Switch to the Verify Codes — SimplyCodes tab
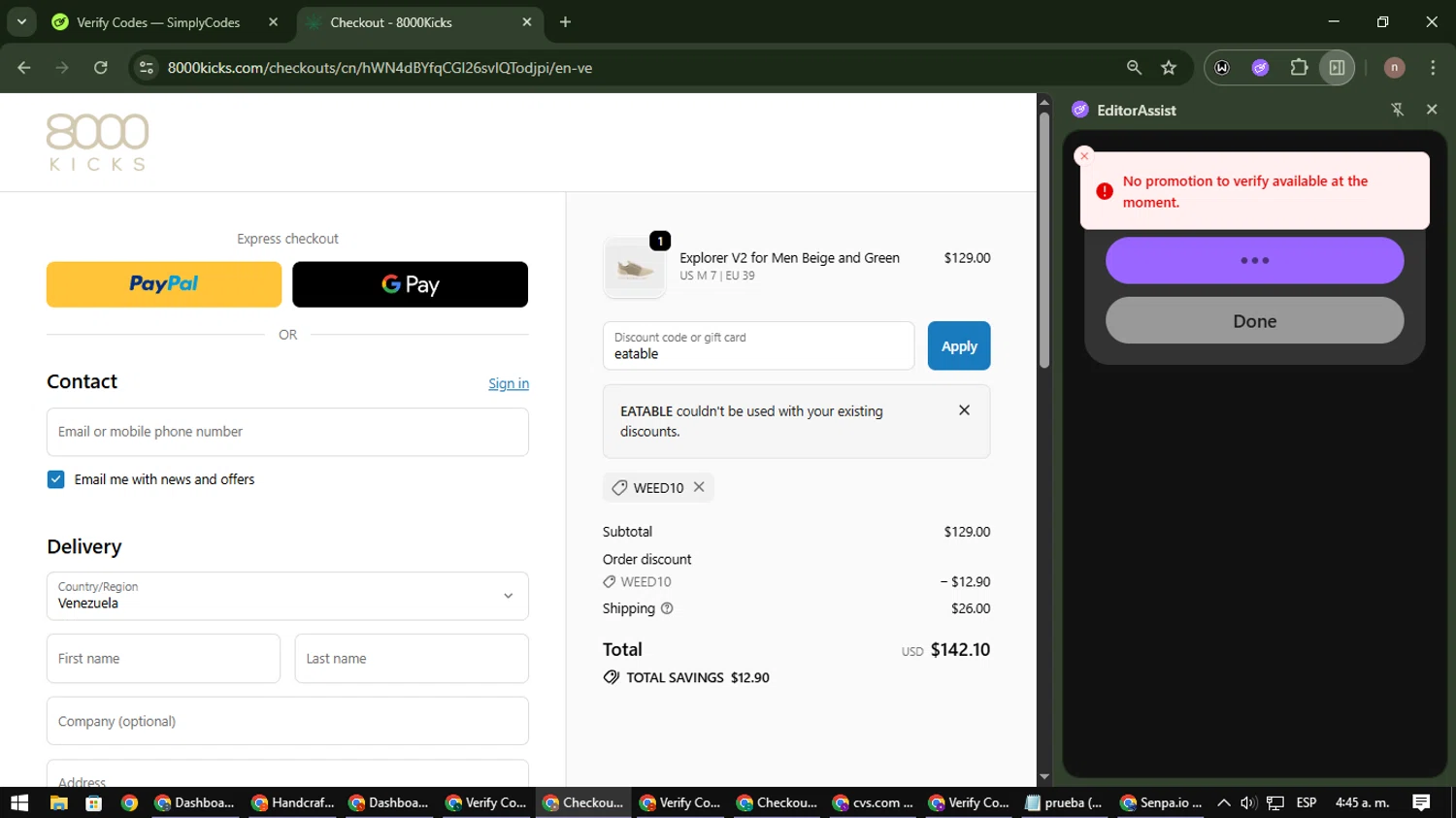Image resolution: width=1456 pixels, height=818 pixels. (x=160, y=21)
